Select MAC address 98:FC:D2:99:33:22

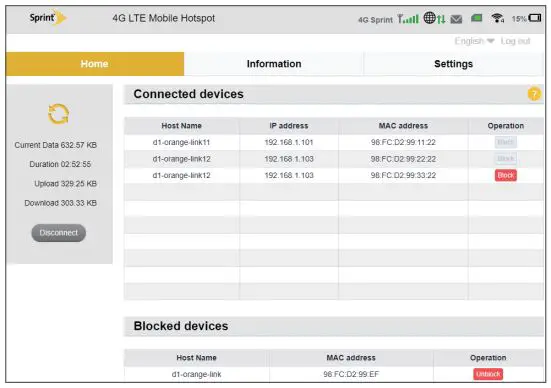point(403,175)
